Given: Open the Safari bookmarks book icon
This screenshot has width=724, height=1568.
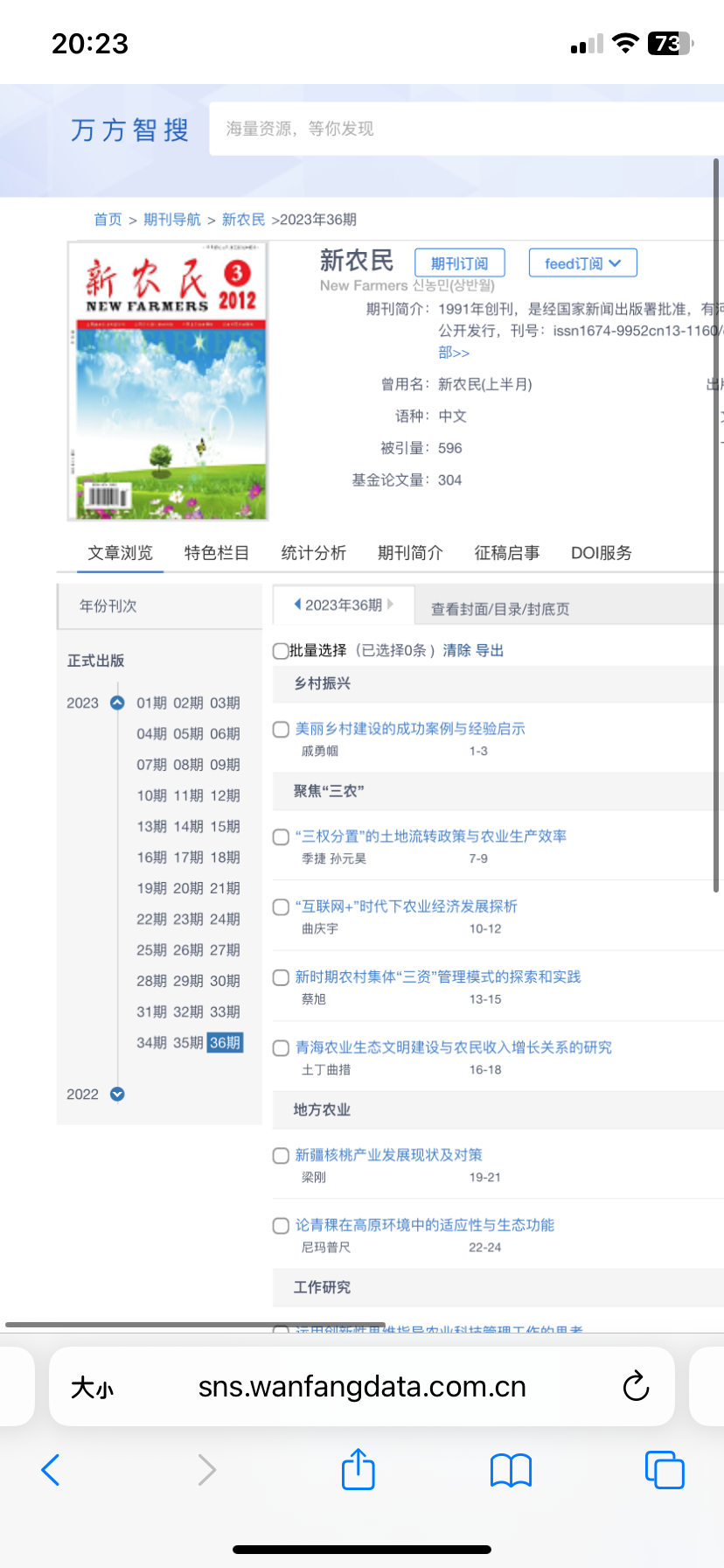Looking at the screenshot, I should [x=511, y=1470].
